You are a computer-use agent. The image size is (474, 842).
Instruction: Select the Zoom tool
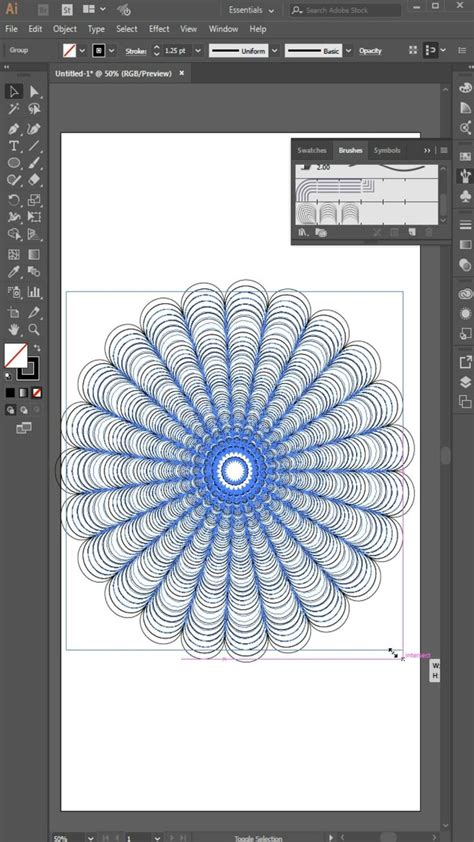point(34,329)
